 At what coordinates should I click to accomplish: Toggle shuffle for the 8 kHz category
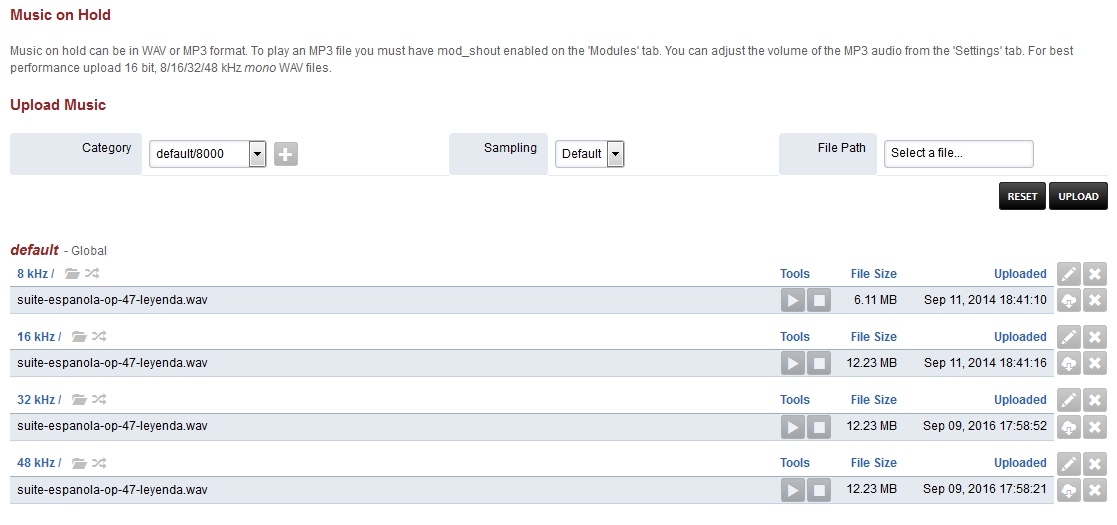point(98,274)
